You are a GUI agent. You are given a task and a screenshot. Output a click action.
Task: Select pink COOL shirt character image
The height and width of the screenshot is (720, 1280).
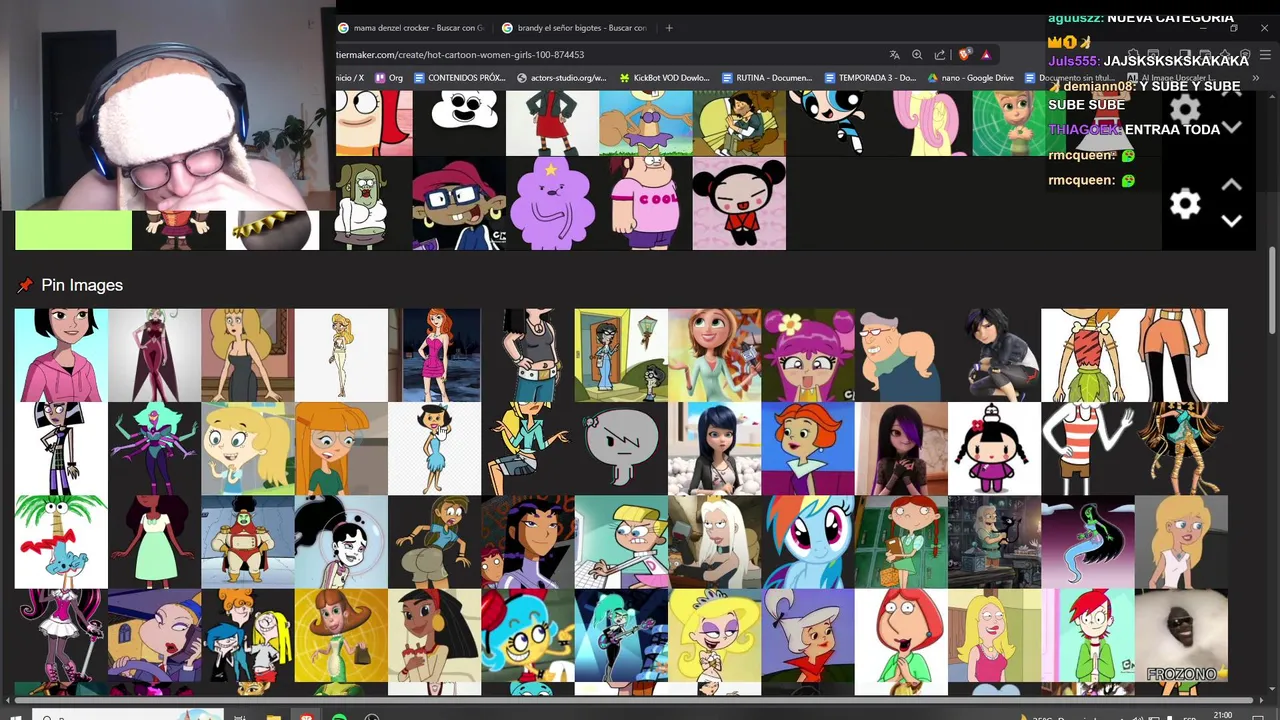pyautogui.click(x=646, y=203)
